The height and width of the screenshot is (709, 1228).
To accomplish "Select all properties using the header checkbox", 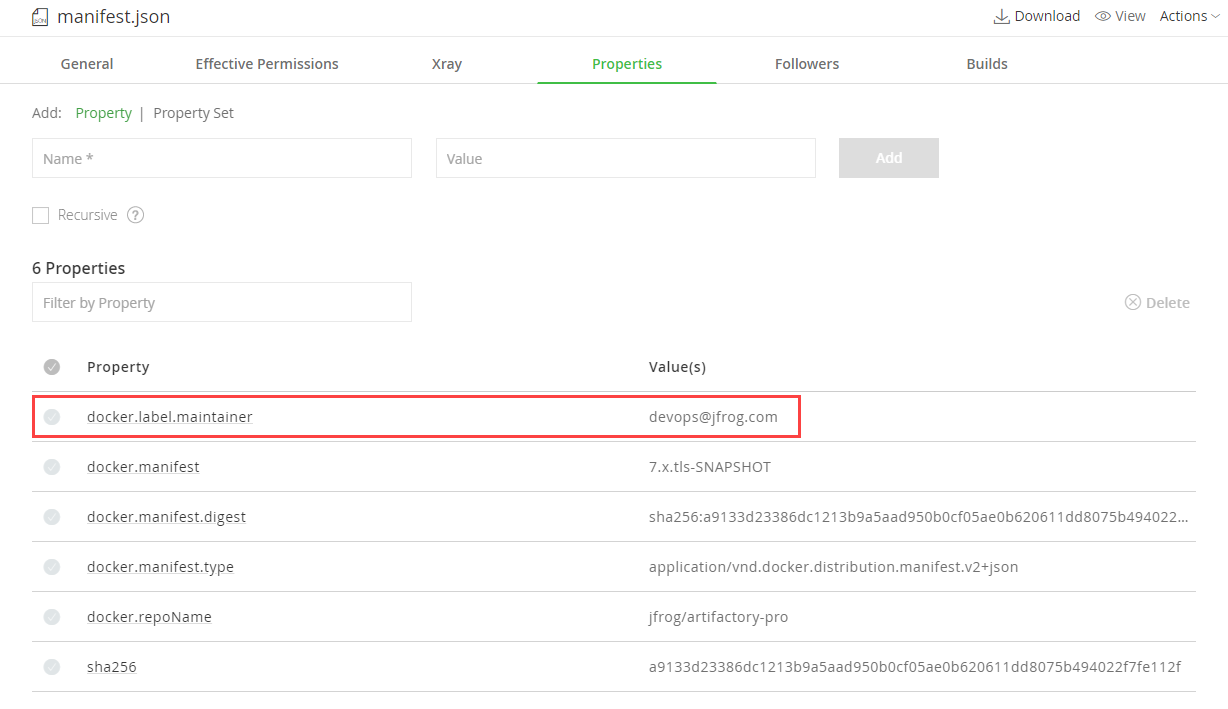I will tap(52, 366).
